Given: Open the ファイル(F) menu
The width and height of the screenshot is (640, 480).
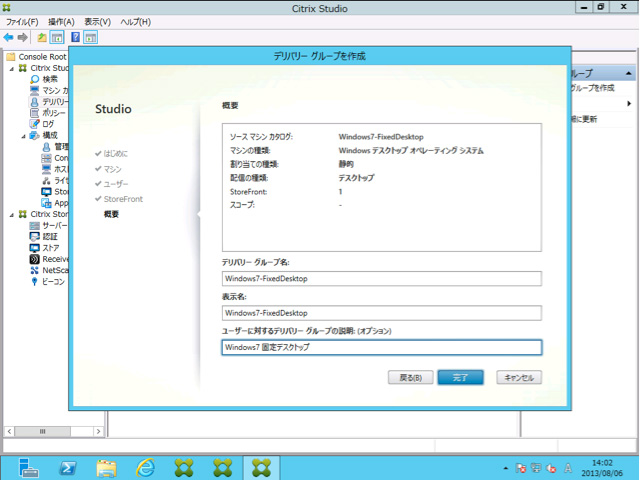Looking at the screenshot, I should 22,22.
